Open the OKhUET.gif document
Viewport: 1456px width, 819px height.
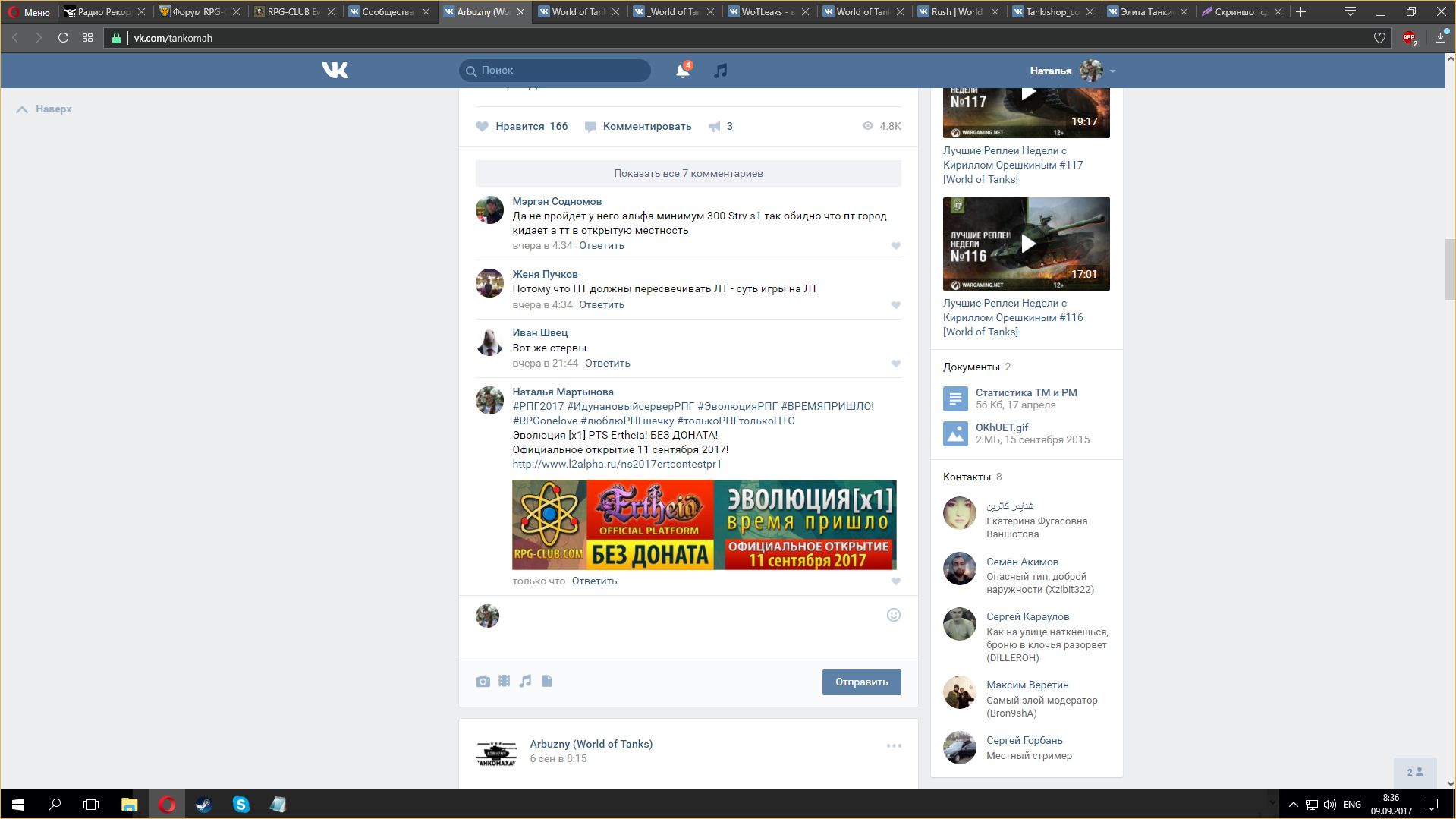click(1002, 427)
